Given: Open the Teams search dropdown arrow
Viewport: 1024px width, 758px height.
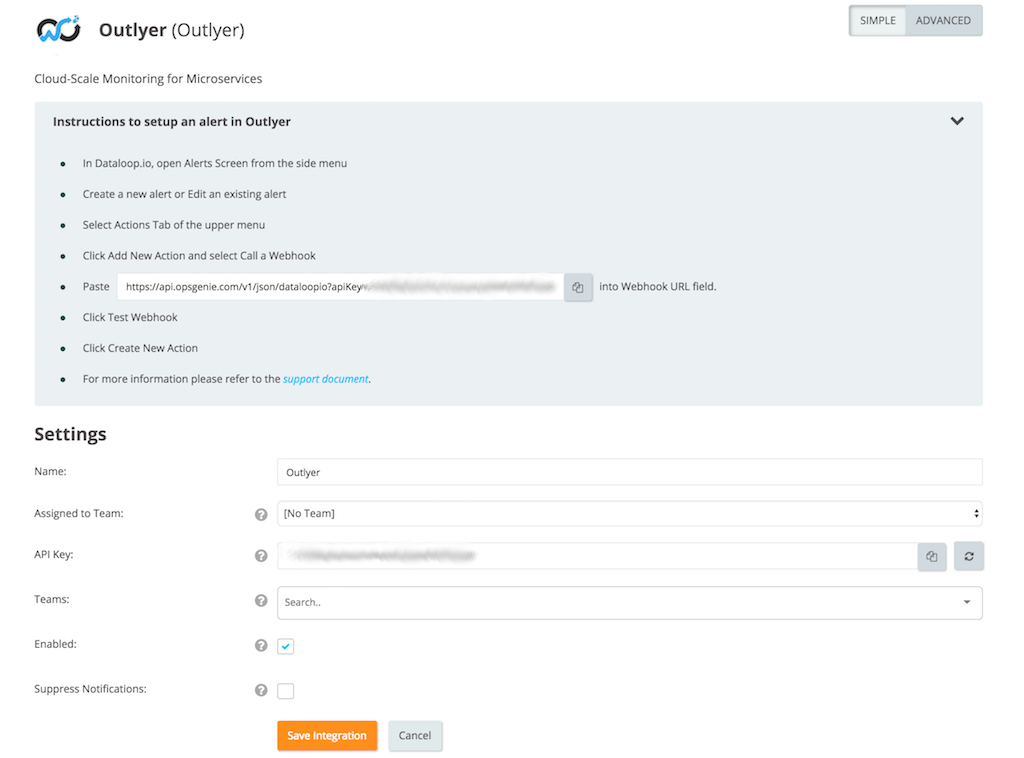Looking at the screenshot, I should [967, 602].
